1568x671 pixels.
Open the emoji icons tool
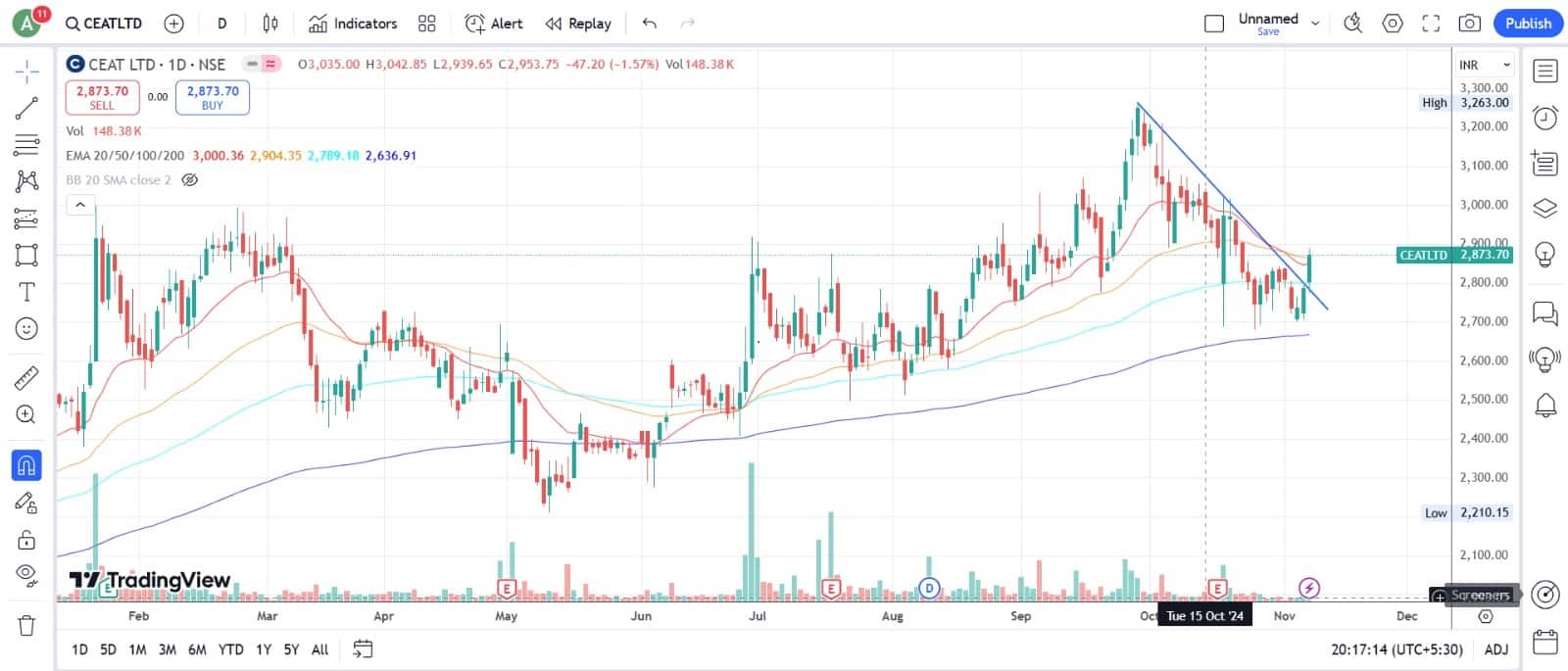pos(26,329)
